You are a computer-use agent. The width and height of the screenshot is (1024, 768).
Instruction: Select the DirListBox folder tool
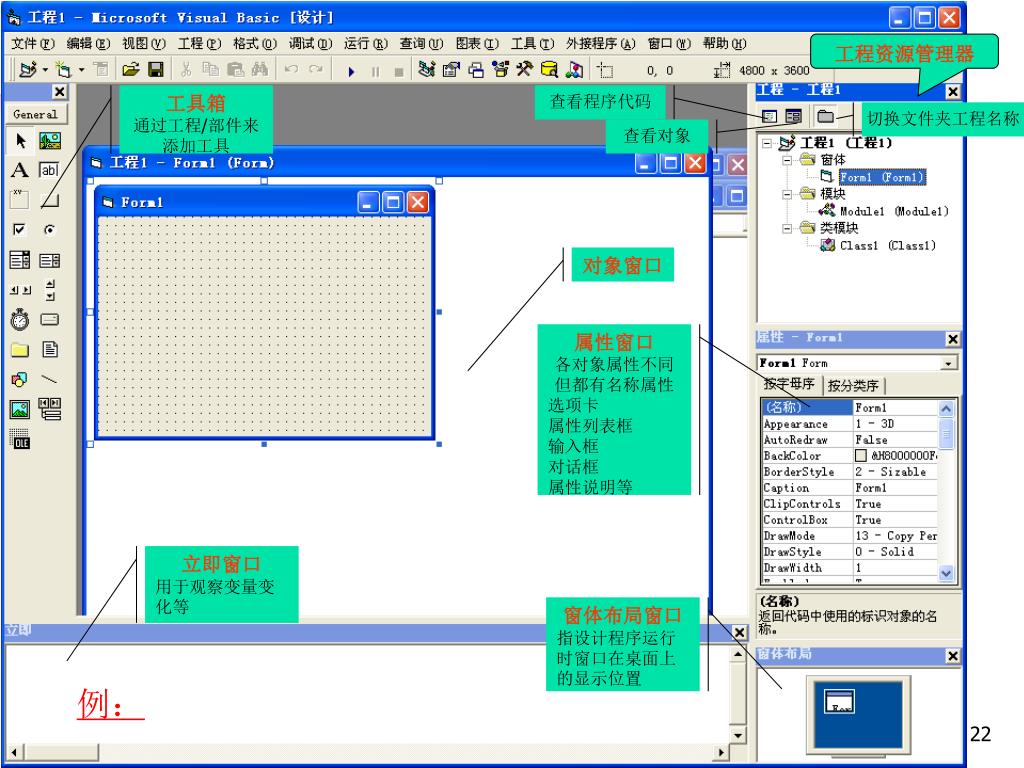tap(20, 350)
